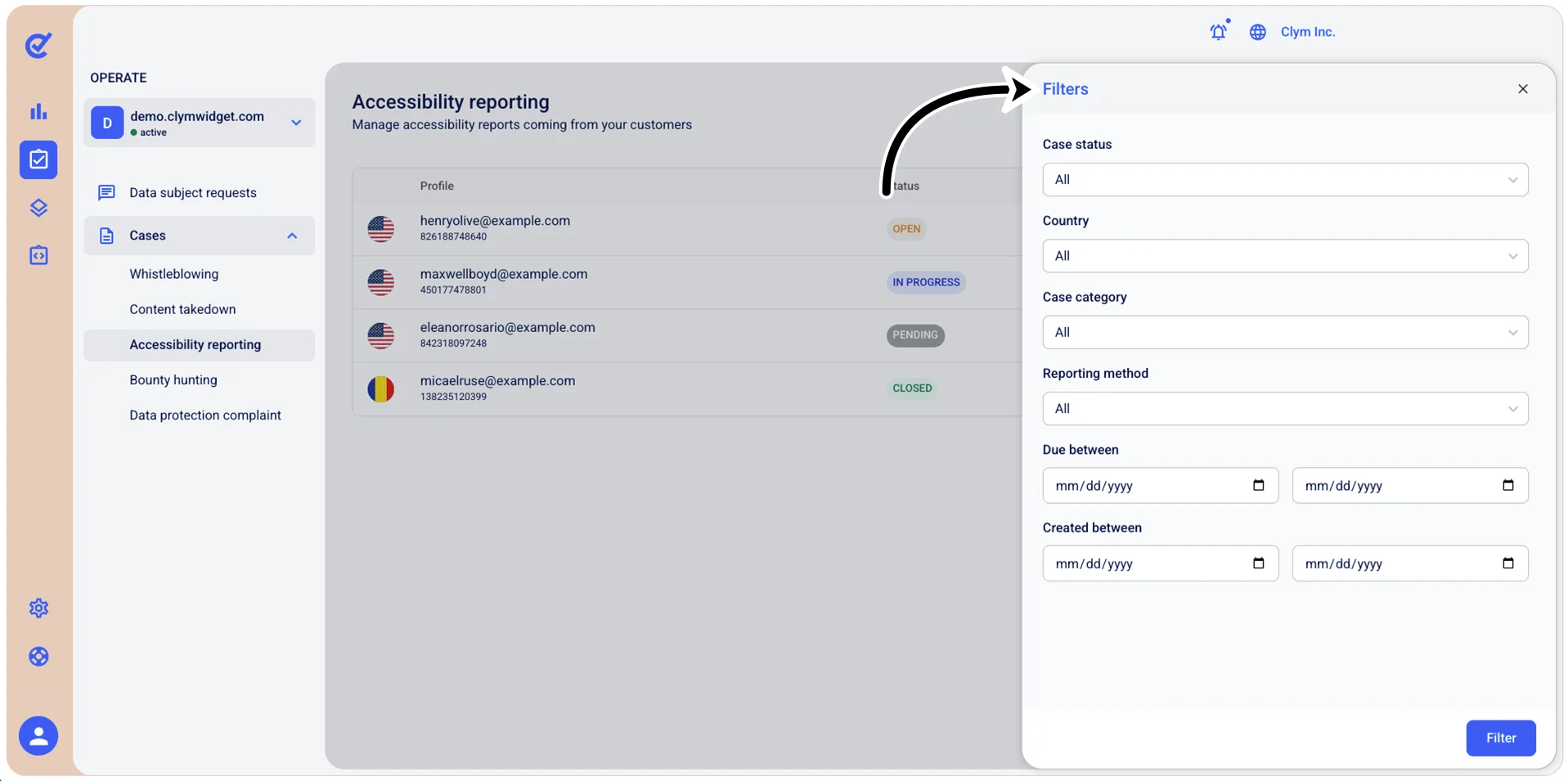Open second Due between calendar picker icon

coord(1508,485)
